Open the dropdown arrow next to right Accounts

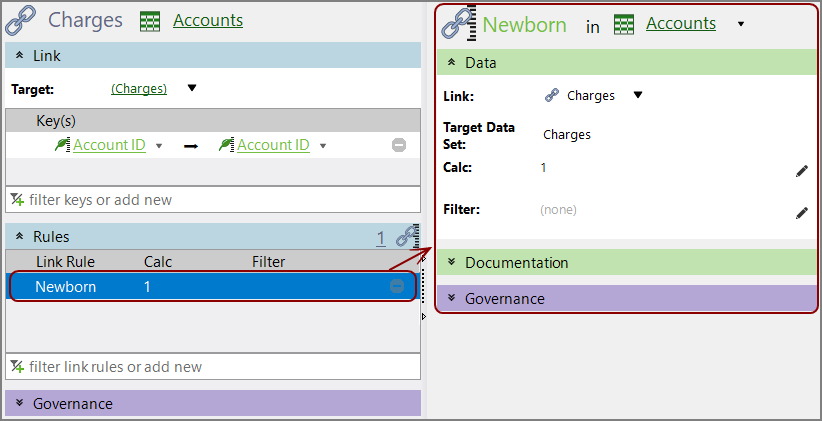[741, 24]
